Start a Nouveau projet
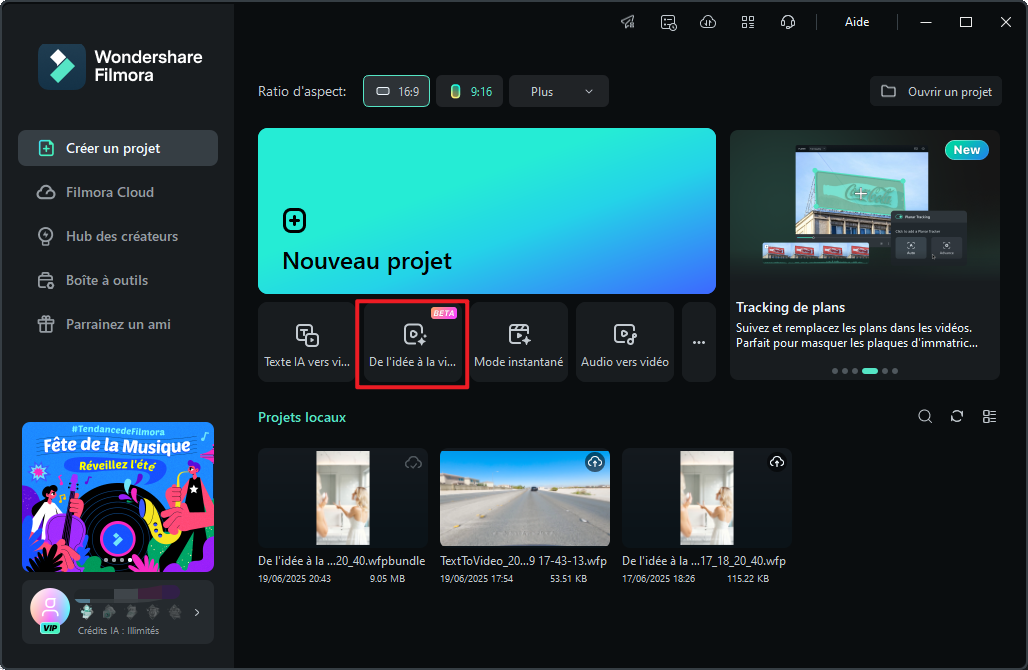1028x670 pixels. pyautogui.click(x=486, y=210)
